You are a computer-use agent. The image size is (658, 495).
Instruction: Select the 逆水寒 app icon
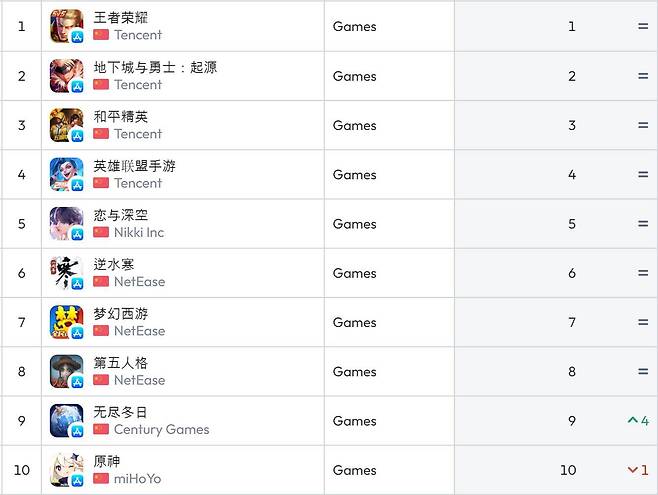click(66, 273)
